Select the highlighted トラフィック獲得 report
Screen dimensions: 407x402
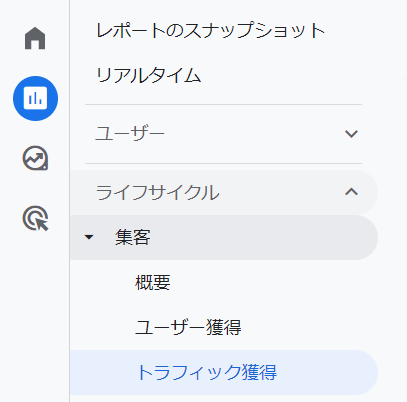click(x=223, y=372)
